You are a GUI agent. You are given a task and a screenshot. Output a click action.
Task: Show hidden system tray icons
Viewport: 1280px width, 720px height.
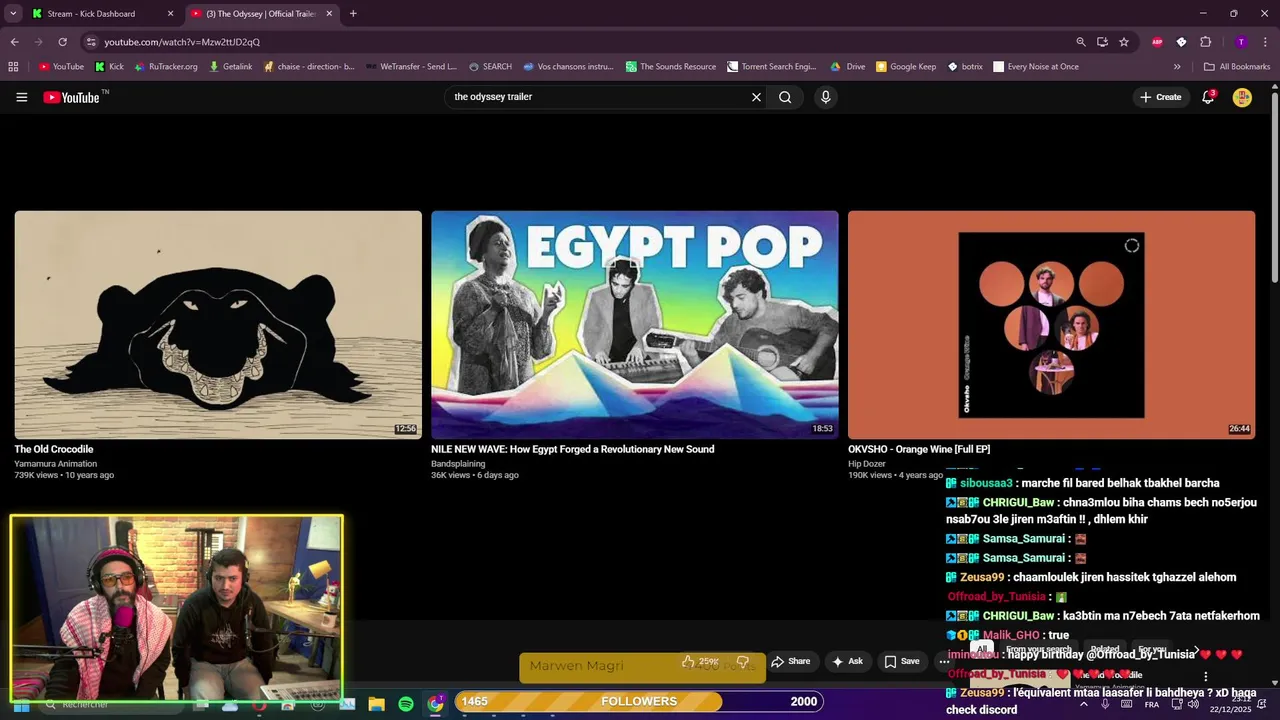[1083, 704]
